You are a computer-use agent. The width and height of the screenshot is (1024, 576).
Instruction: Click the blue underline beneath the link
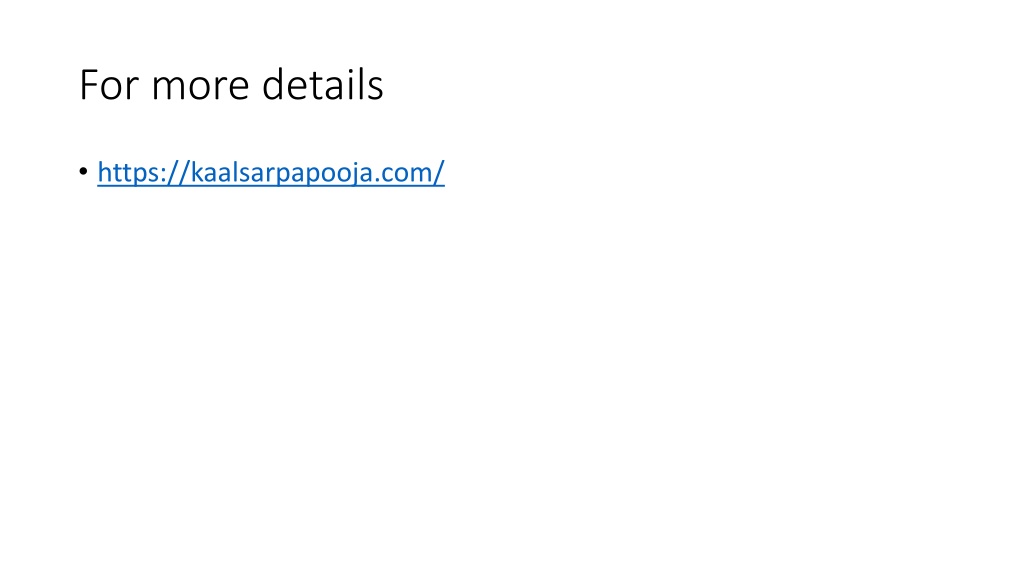click(271, 185)
